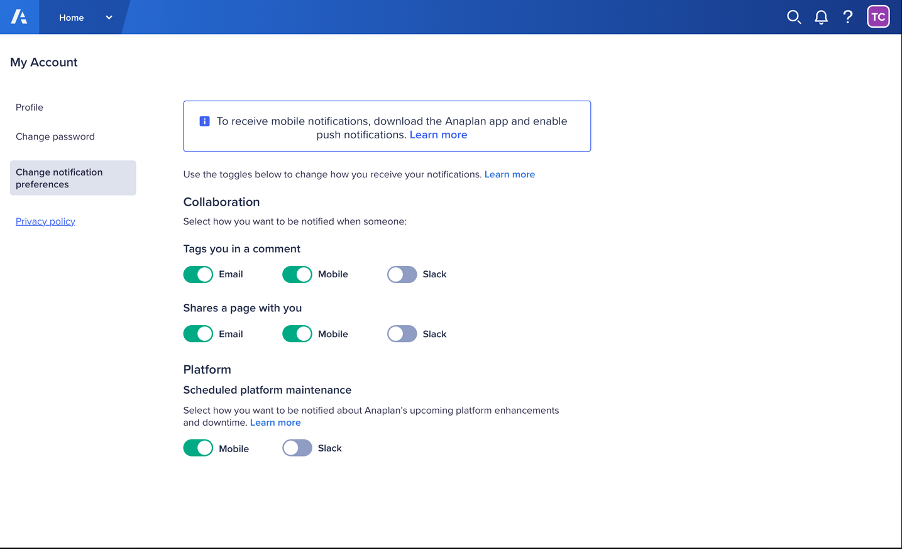Image resolution: width=902 pixels, height=550 pixels.
Task: Go to Change password
Action: tap(55, 136)
